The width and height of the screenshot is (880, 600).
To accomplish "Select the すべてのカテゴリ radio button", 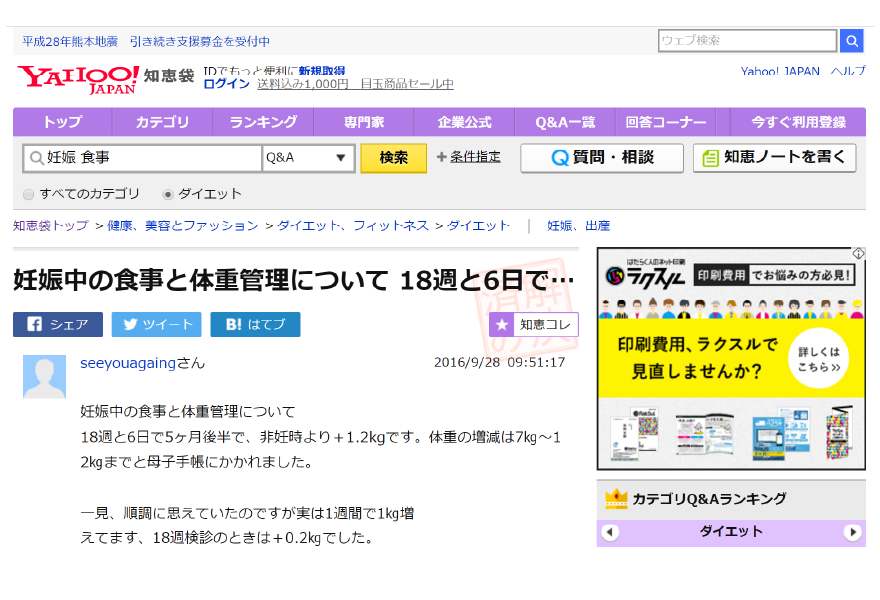I will pos(29,194).
